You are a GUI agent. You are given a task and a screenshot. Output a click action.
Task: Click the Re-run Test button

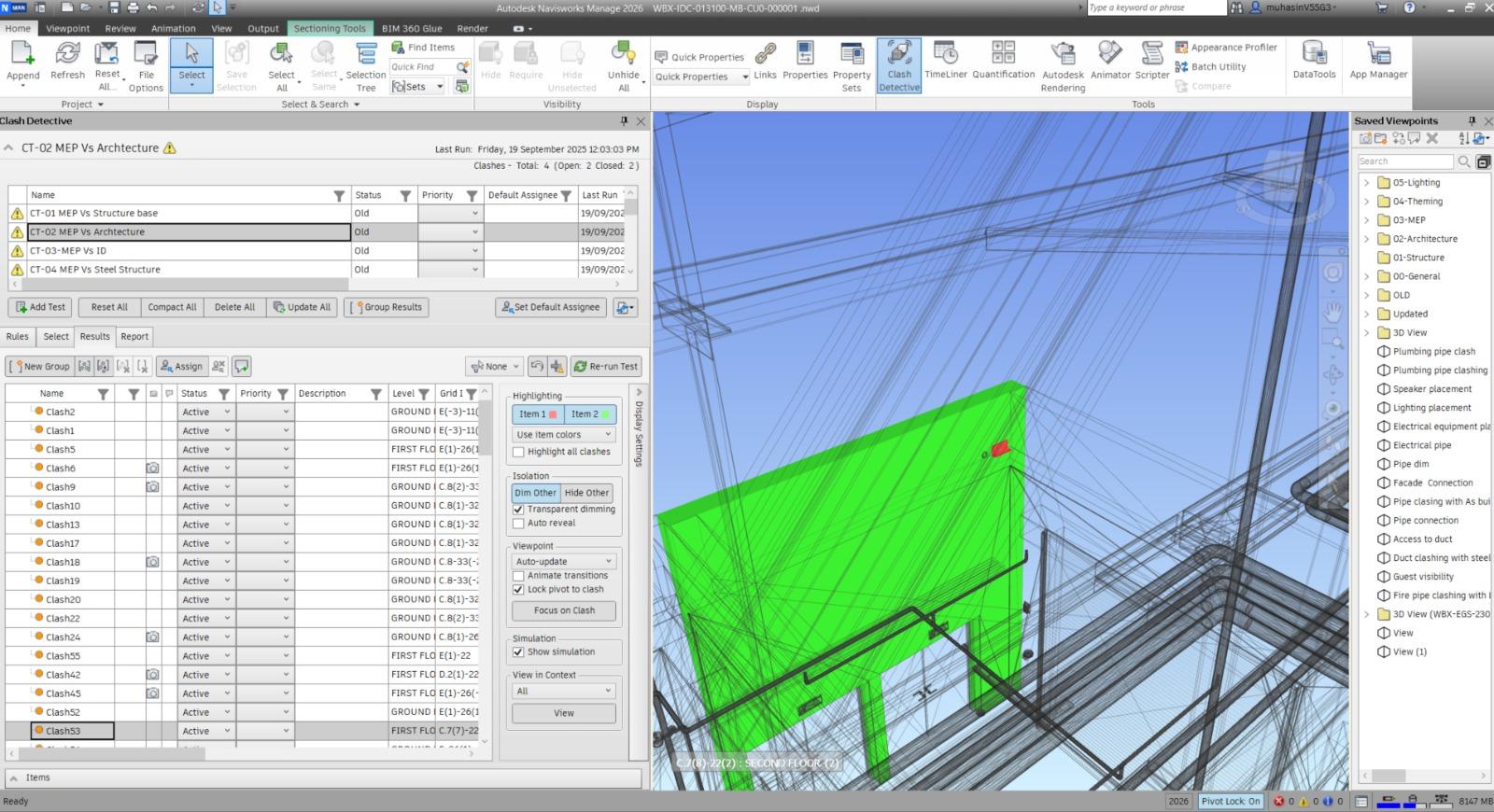(x=605, y=367)
